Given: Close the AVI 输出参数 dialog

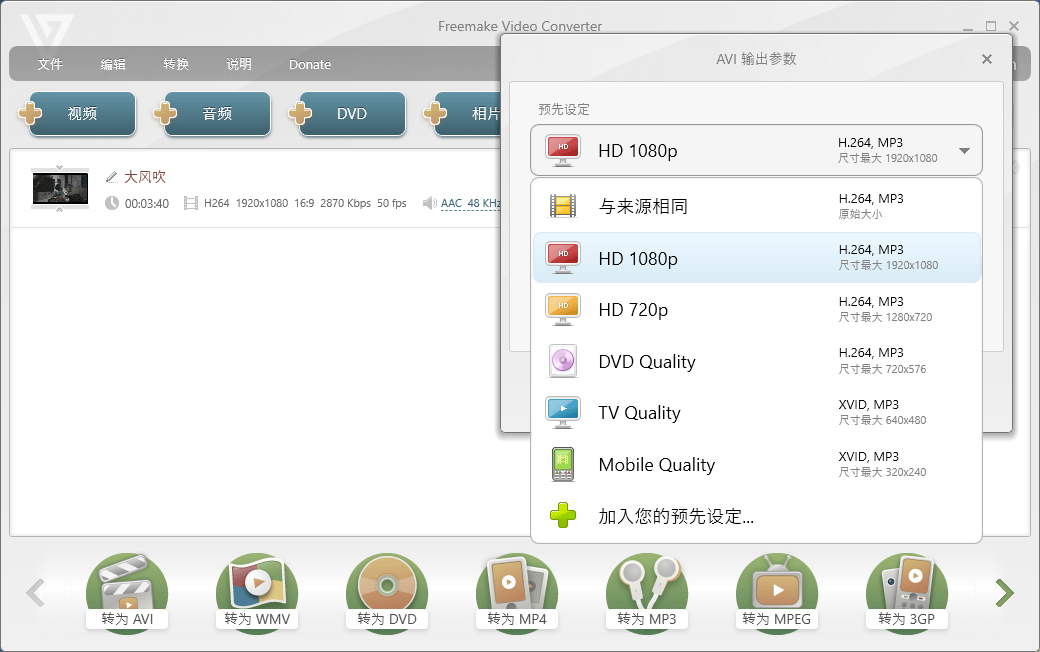Looking at the screenshot, I should [987, 59].
